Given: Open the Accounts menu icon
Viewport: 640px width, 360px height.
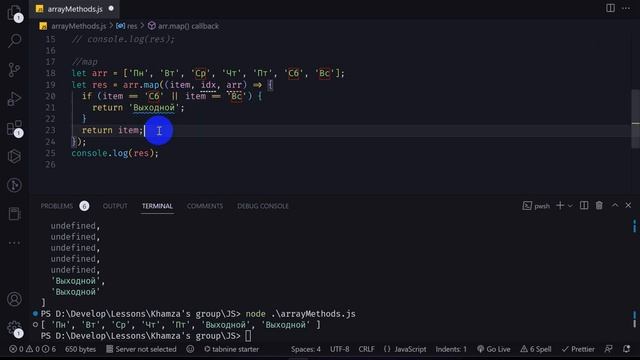Looking at the screenshot, I should coord(14,299).
